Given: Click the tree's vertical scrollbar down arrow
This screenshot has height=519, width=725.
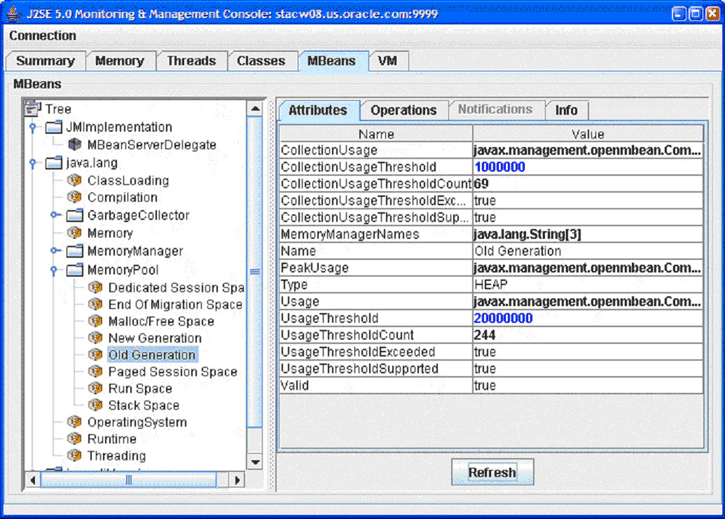Looking at the screenshot, I should (x=254, y=462).
